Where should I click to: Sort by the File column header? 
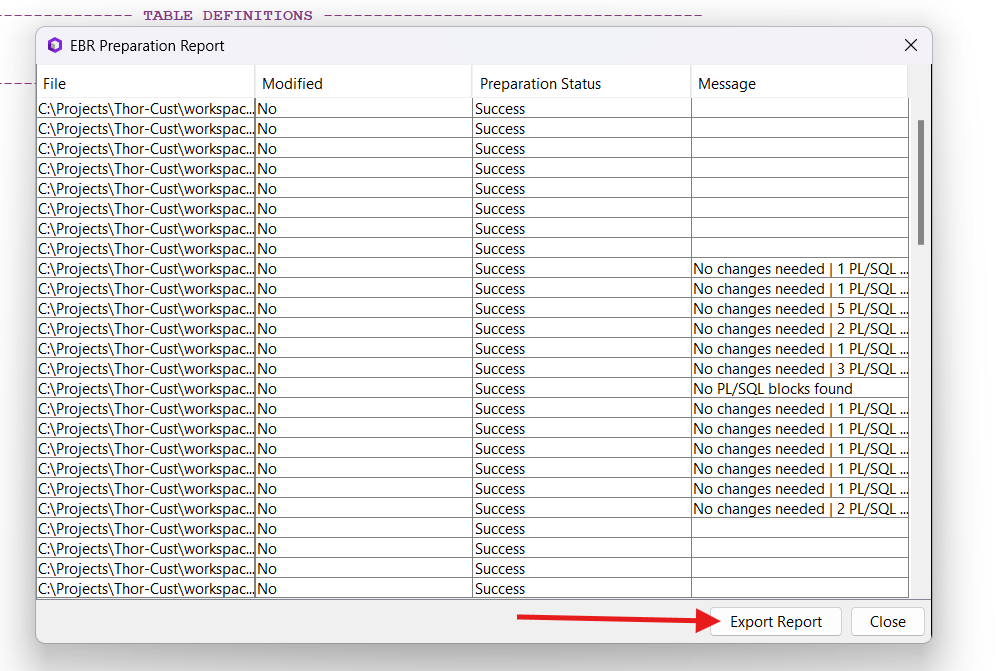(x=146, y=84)
